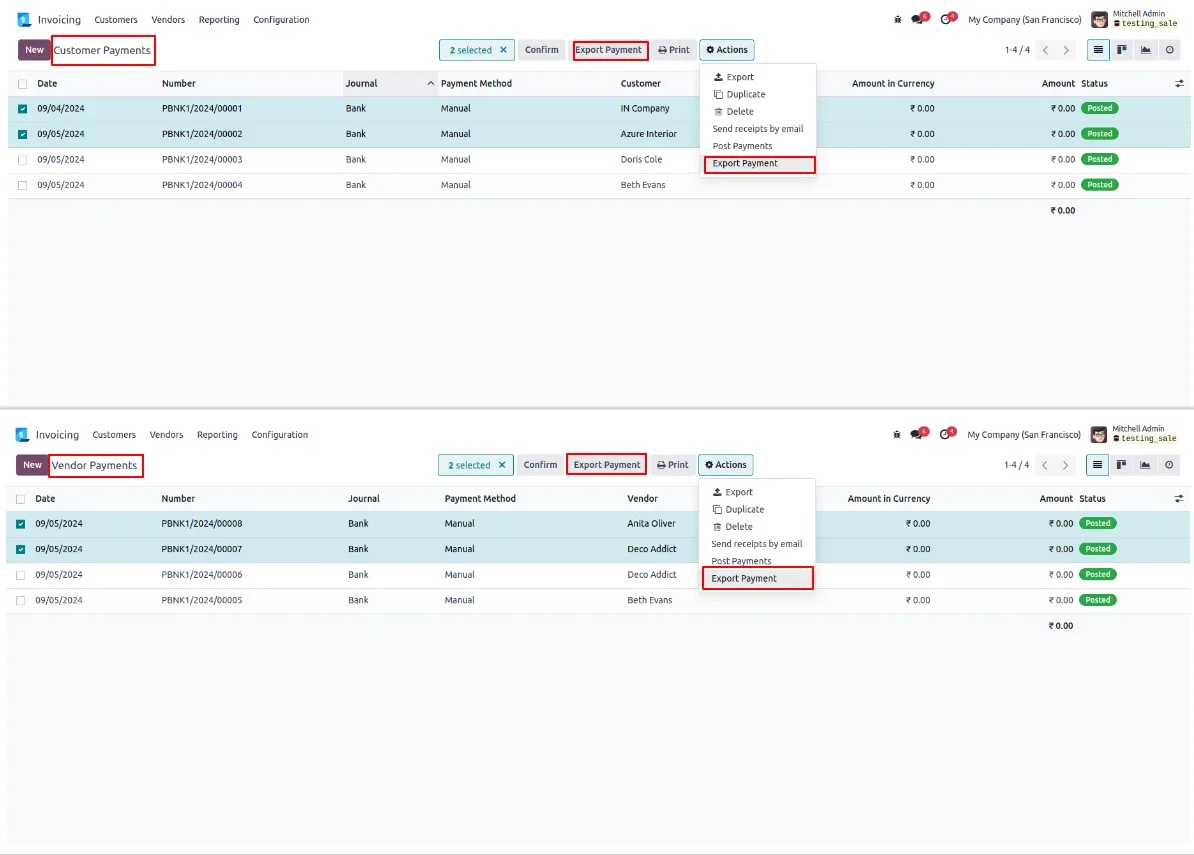Open Mitchell Admin user menu in Customer Payments navbar
The width and height of the screenshot is (1194, 855).
pyautogui.click(x=1135, y=19)
